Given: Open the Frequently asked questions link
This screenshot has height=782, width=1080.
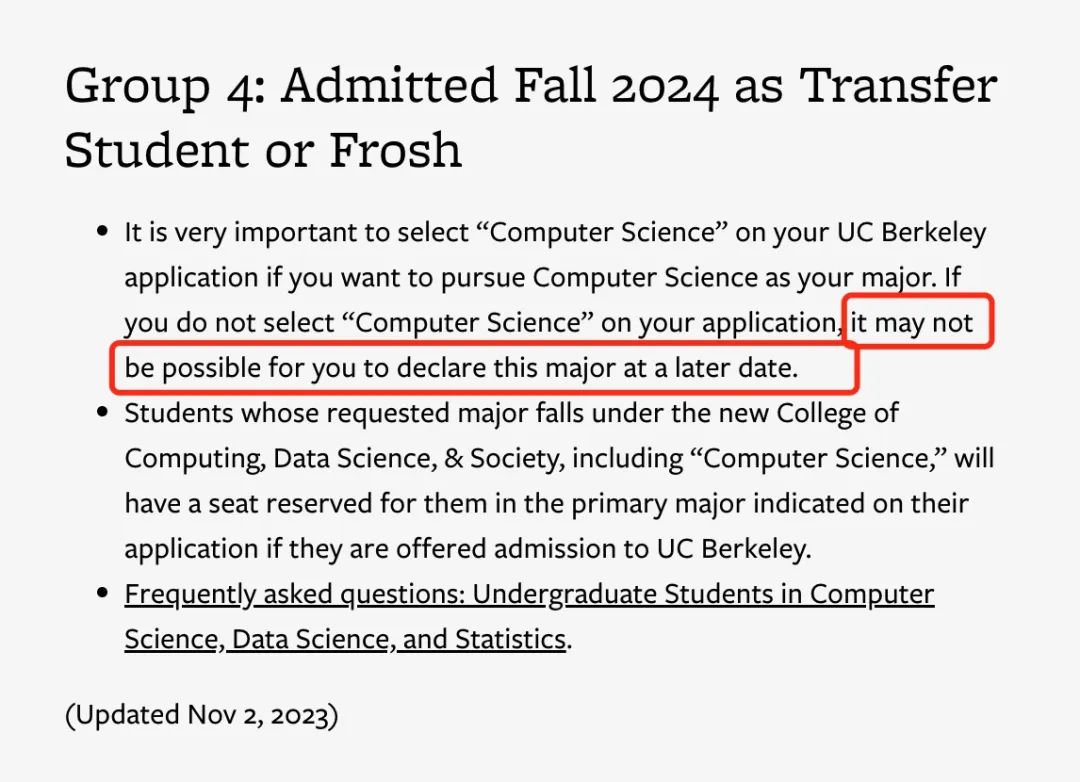Looking at the screenshot, I should [x=529, y=616].
